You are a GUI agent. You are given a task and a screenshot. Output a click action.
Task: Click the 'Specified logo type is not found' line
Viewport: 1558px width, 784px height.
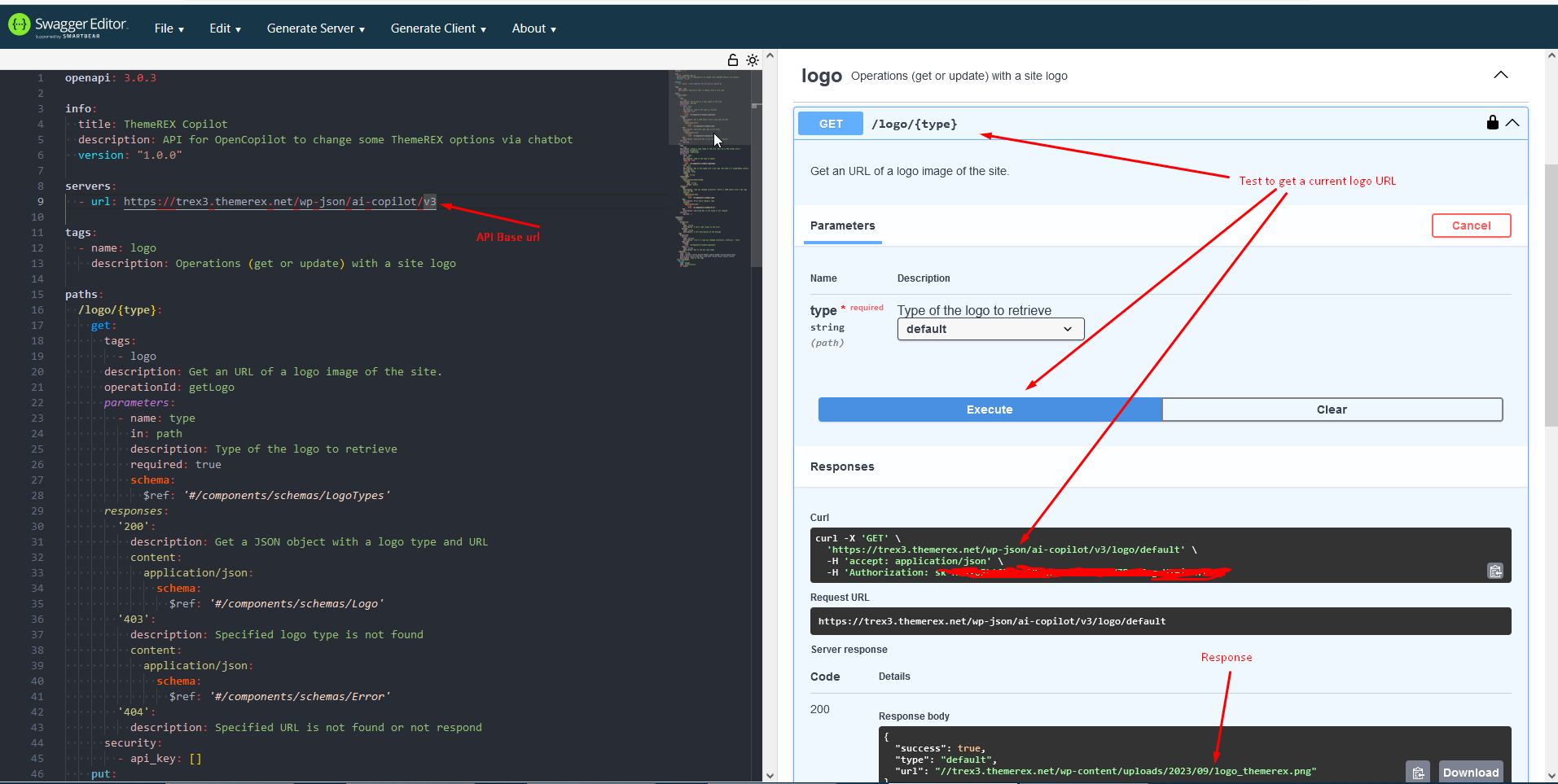tap(277, 635)
